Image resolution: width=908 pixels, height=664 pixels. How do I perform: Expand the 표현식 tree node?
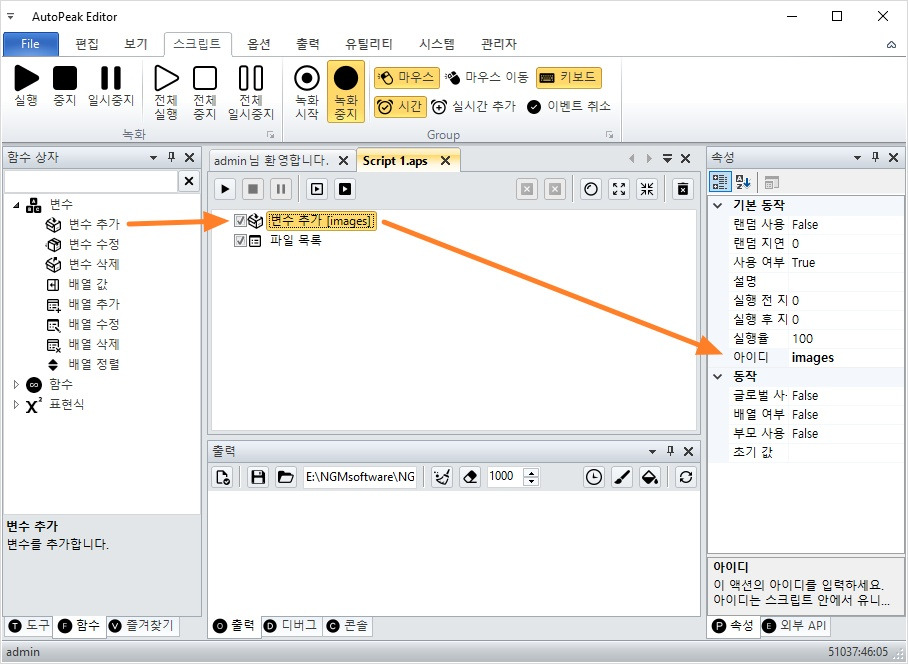16,404
